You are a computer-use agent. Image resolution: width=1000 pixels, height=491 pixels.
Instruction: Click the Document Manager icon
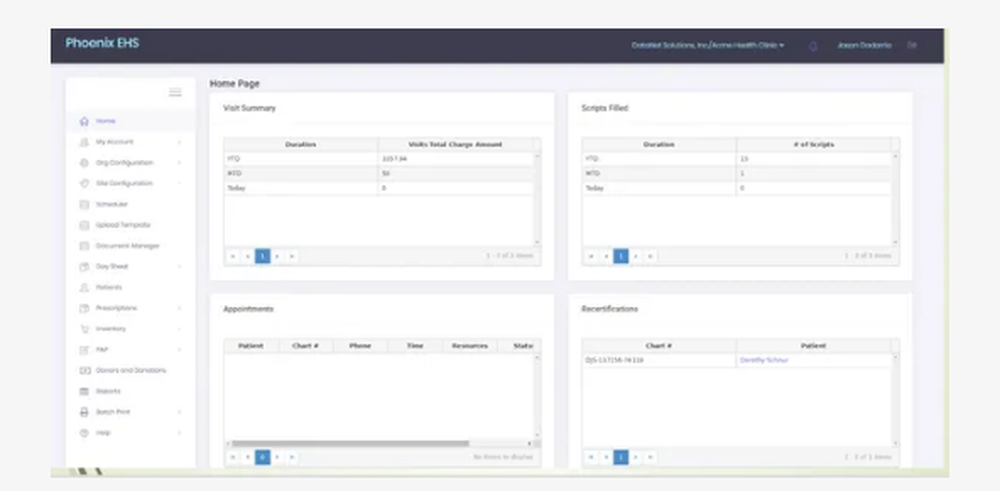84,246
